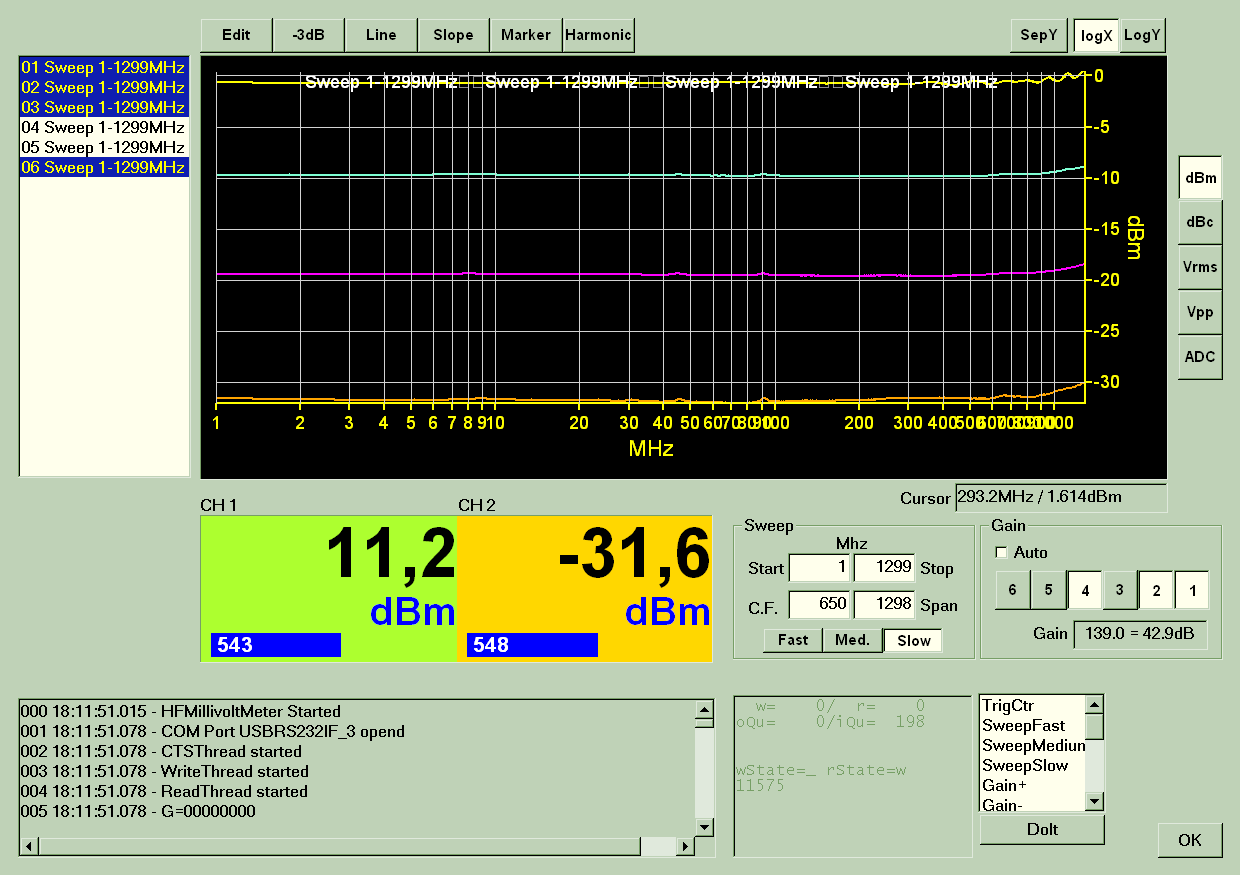
Task: Click the CH 1 ADC value bar 543
Action: (x=276, y=645)
